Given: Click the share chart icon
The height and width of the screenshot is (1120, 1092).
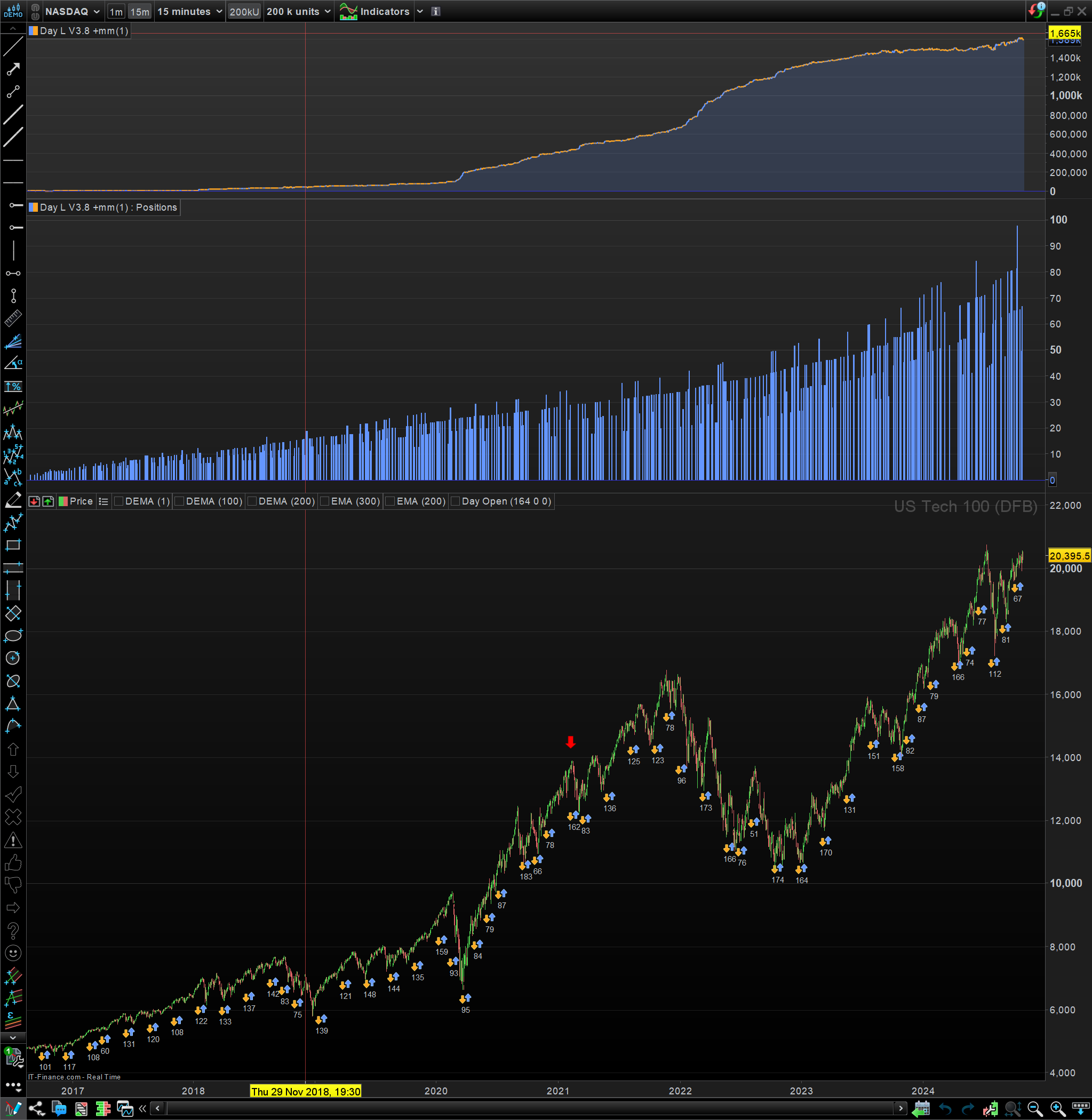Looking at the screenshot, I should coord(37,1108).
